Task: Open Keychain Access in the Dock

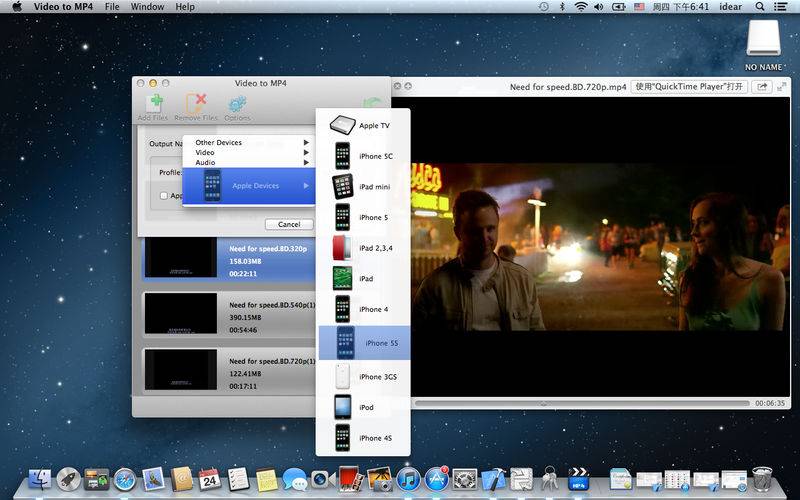Action: click(x=549, y=480)
